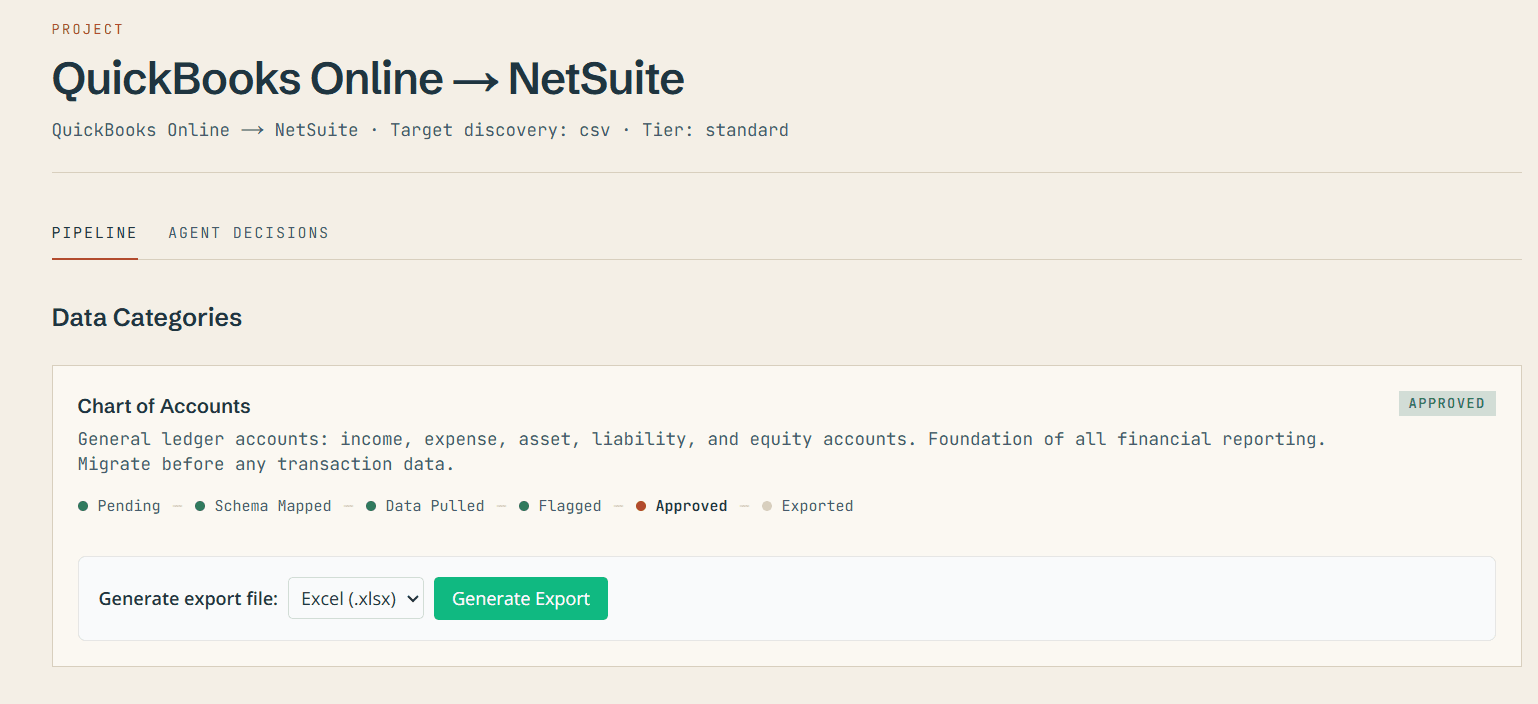1538x704 pixels.
Task: Click the Schema Mapped pipeline step
Action: click(263, 506)
